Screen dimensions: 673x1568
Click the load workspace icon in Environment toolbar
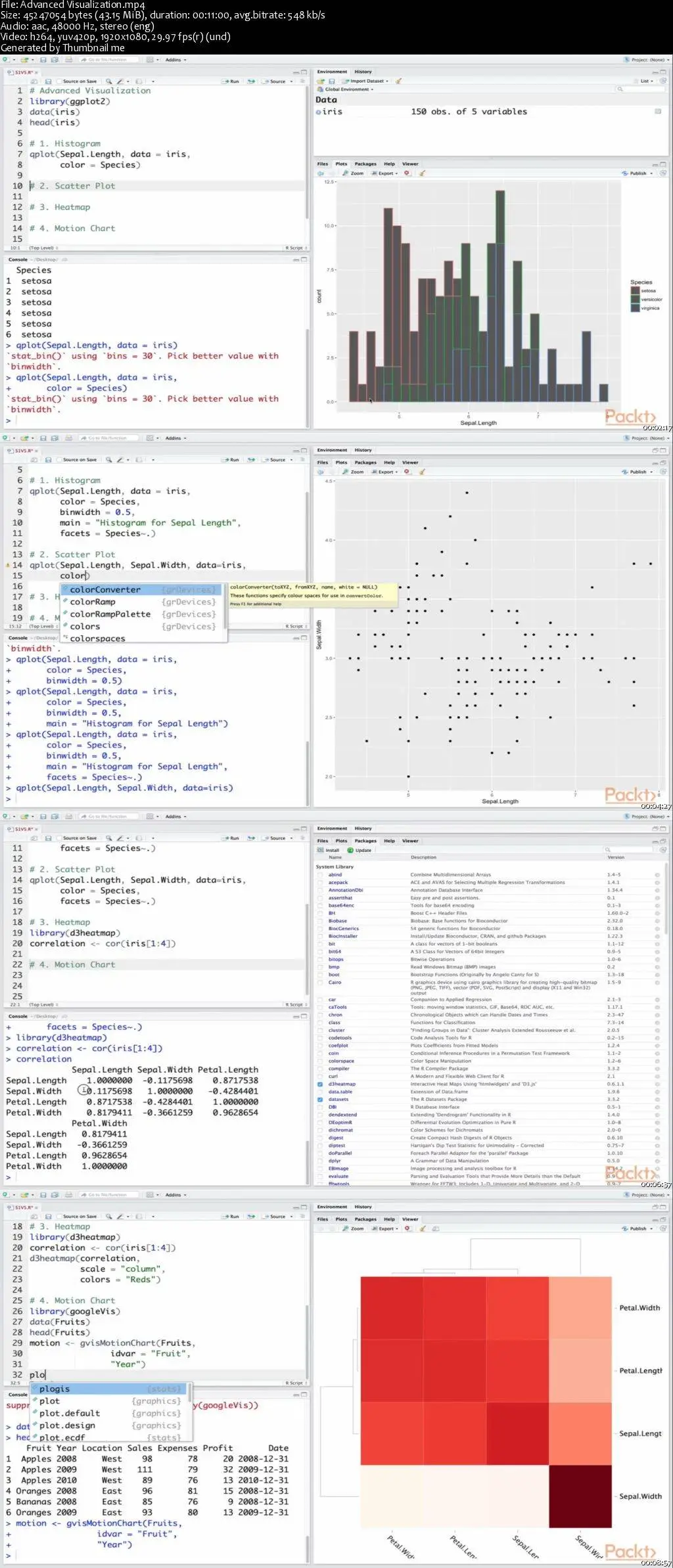click(321, 81)
